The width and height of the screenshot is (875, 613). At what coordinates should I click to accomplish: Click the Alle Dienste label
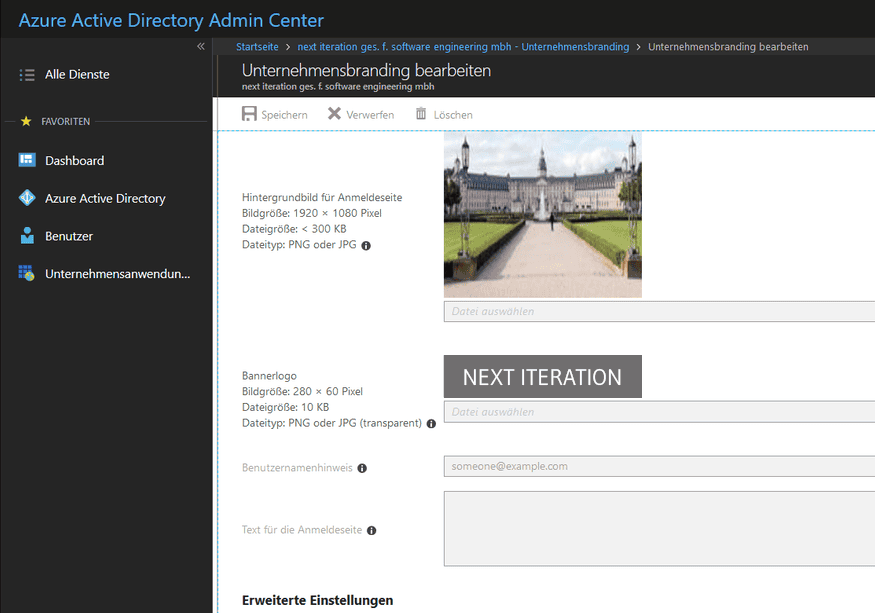pyautogui.click(x=77, y=74)
